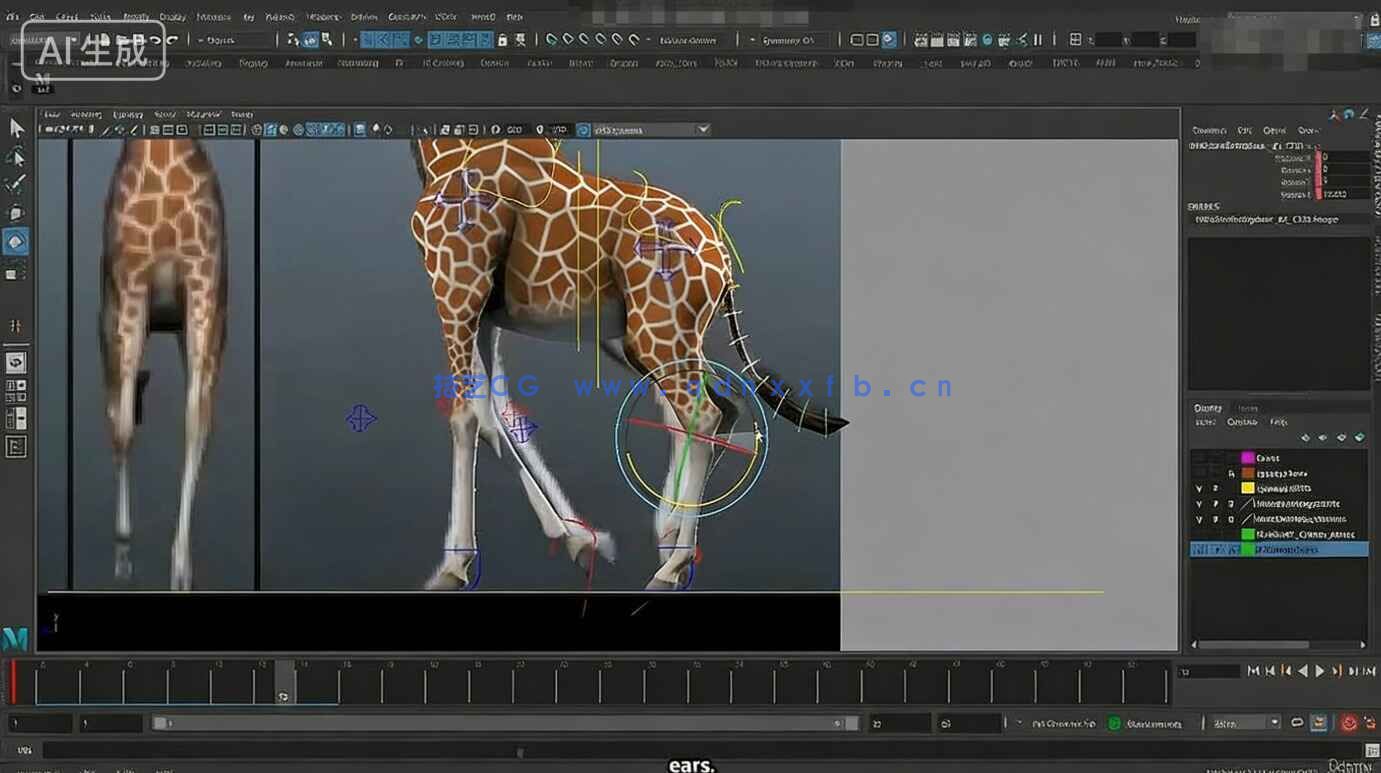Toggle visibility V of the yellow layer

[x=1199, y=489]
